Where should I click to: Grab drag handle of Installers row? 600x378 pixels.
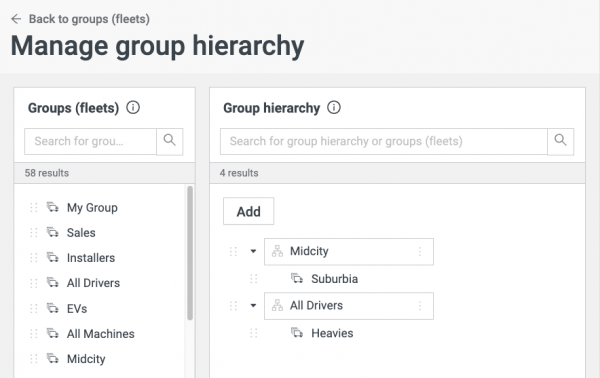point(34,258)
